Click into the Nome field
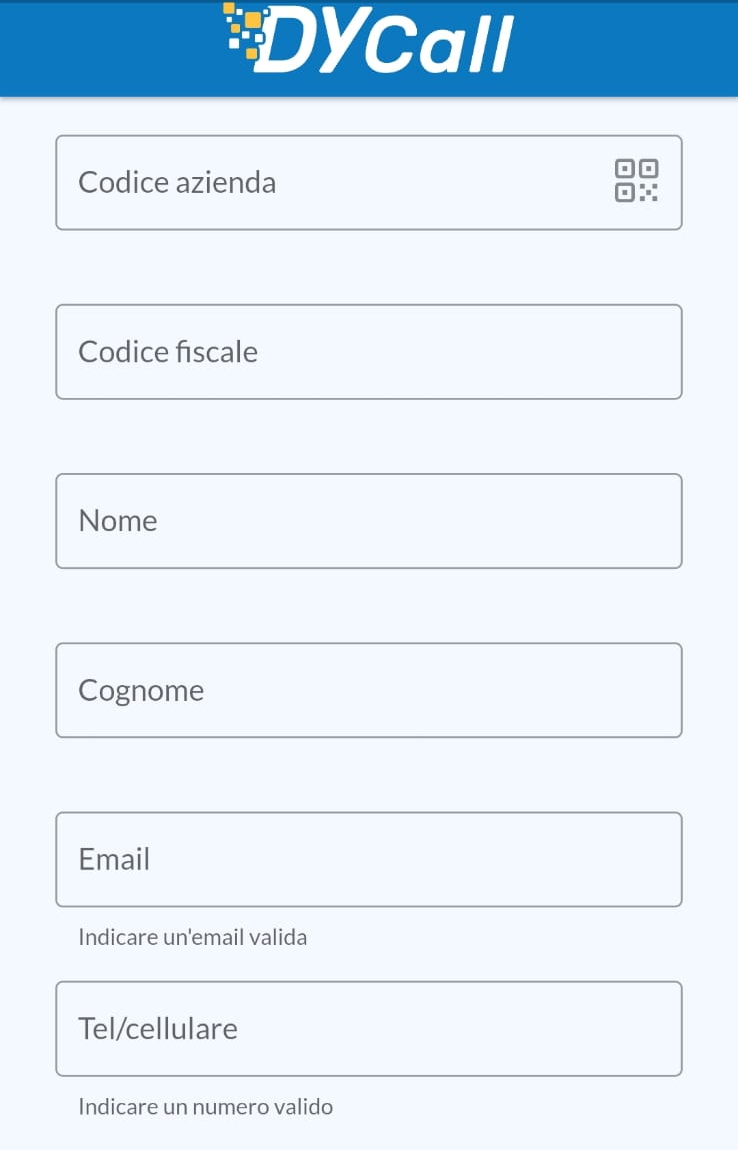 click(368, 521)
